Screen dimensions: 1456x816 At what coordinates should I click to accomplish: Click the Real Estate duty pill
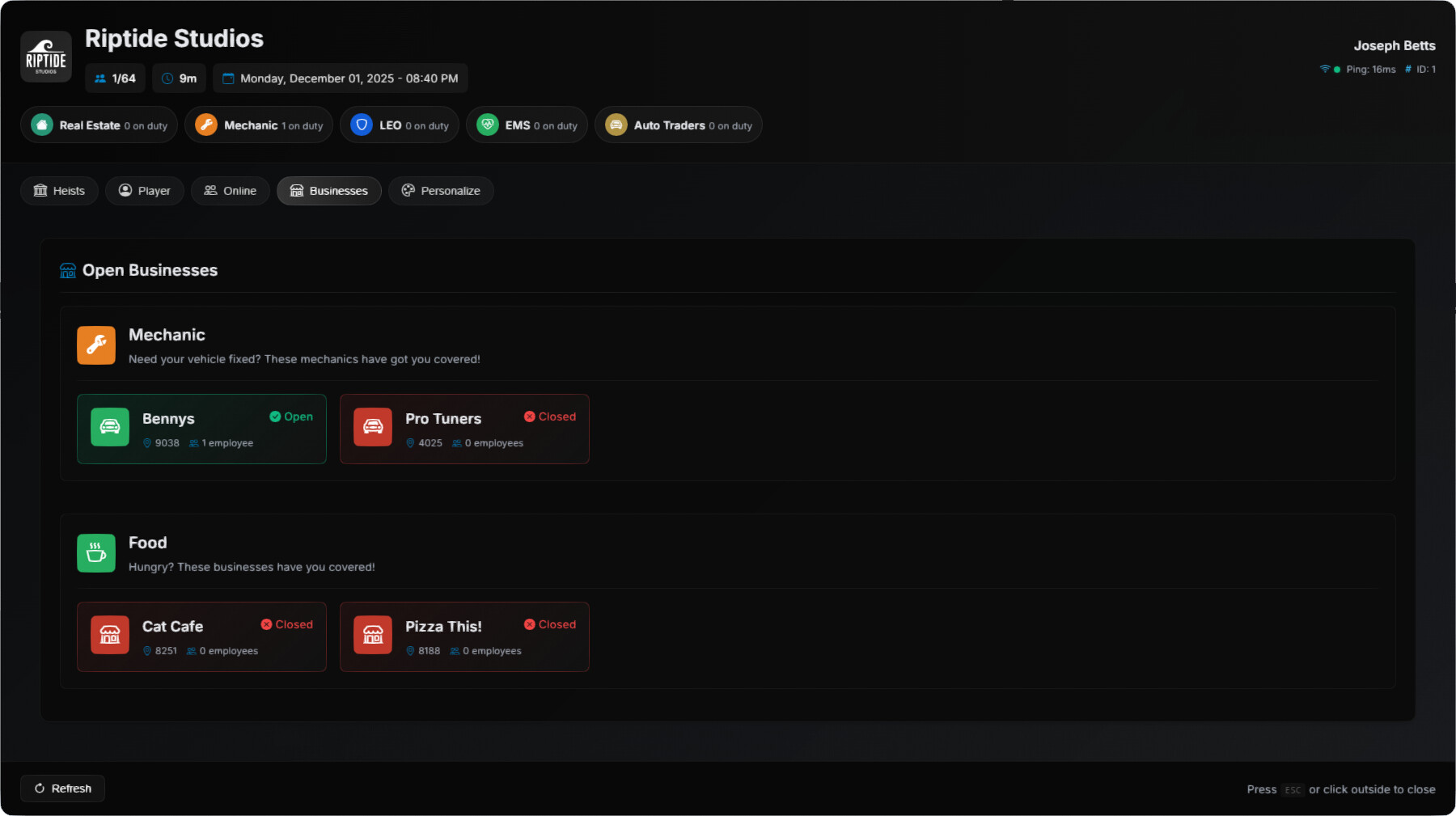tap(99, 125)
